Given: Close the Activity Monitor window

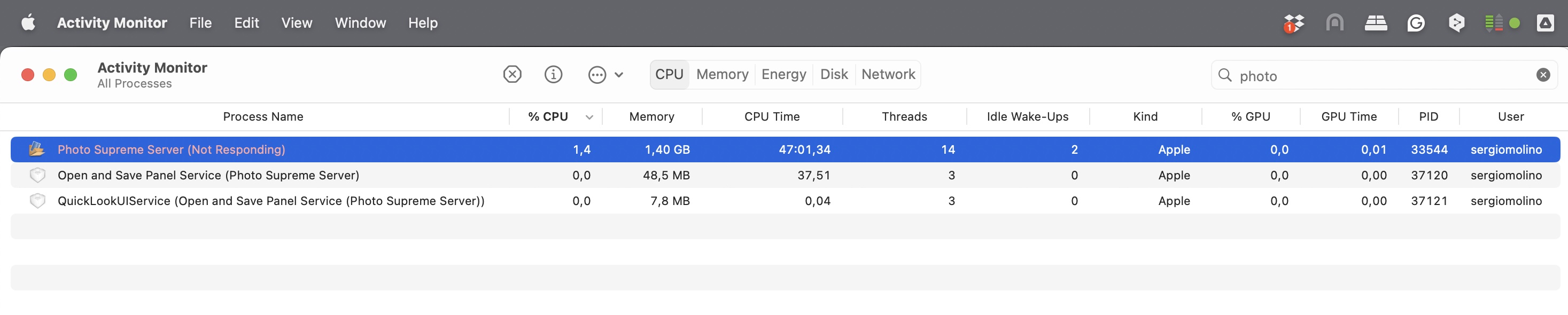Looking at the screenshot, I should coord(27,75).
